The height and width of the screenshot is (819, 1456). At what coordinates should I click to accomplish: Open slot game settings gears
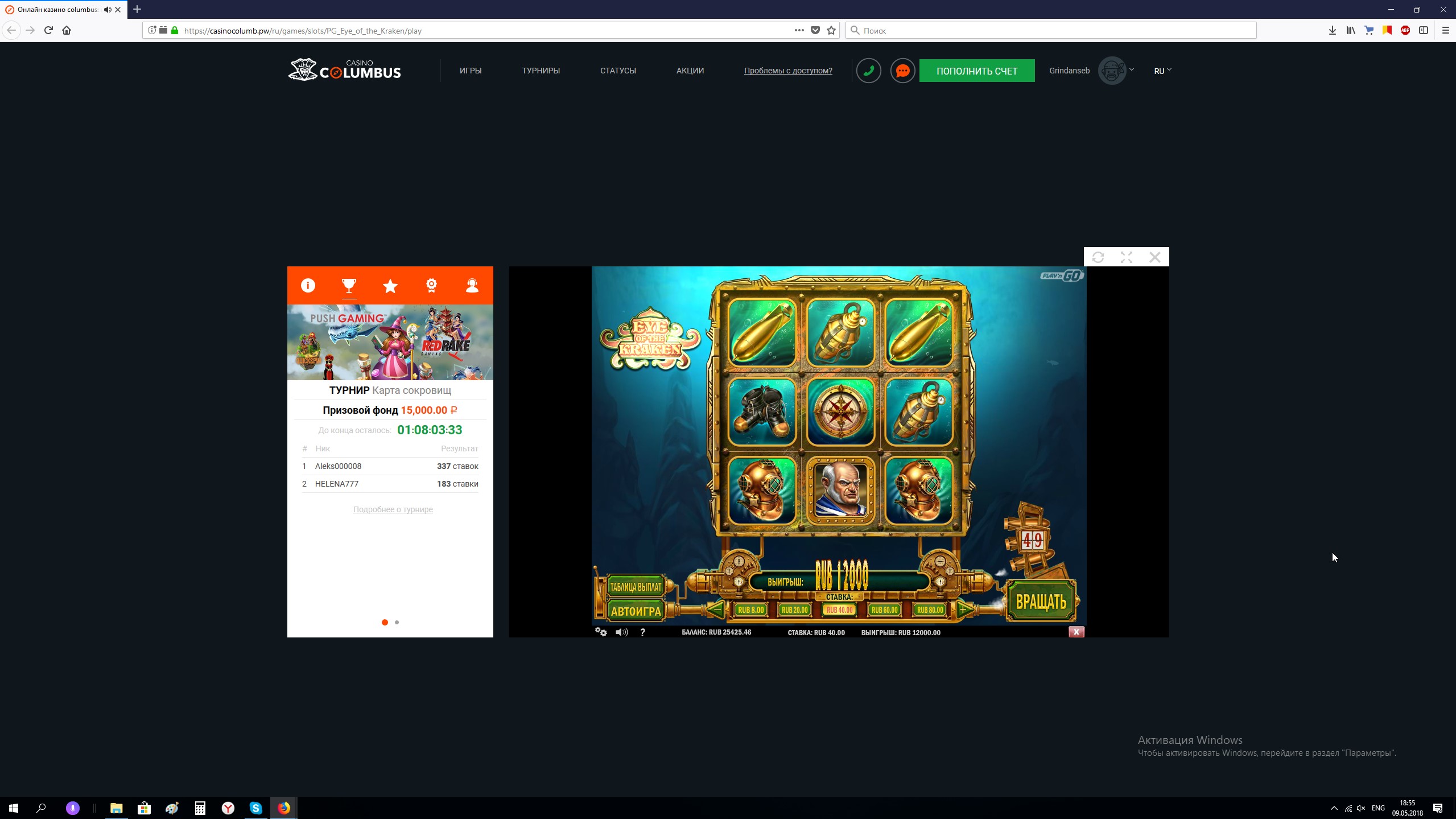pyautogui.click(x=601, y=632)
